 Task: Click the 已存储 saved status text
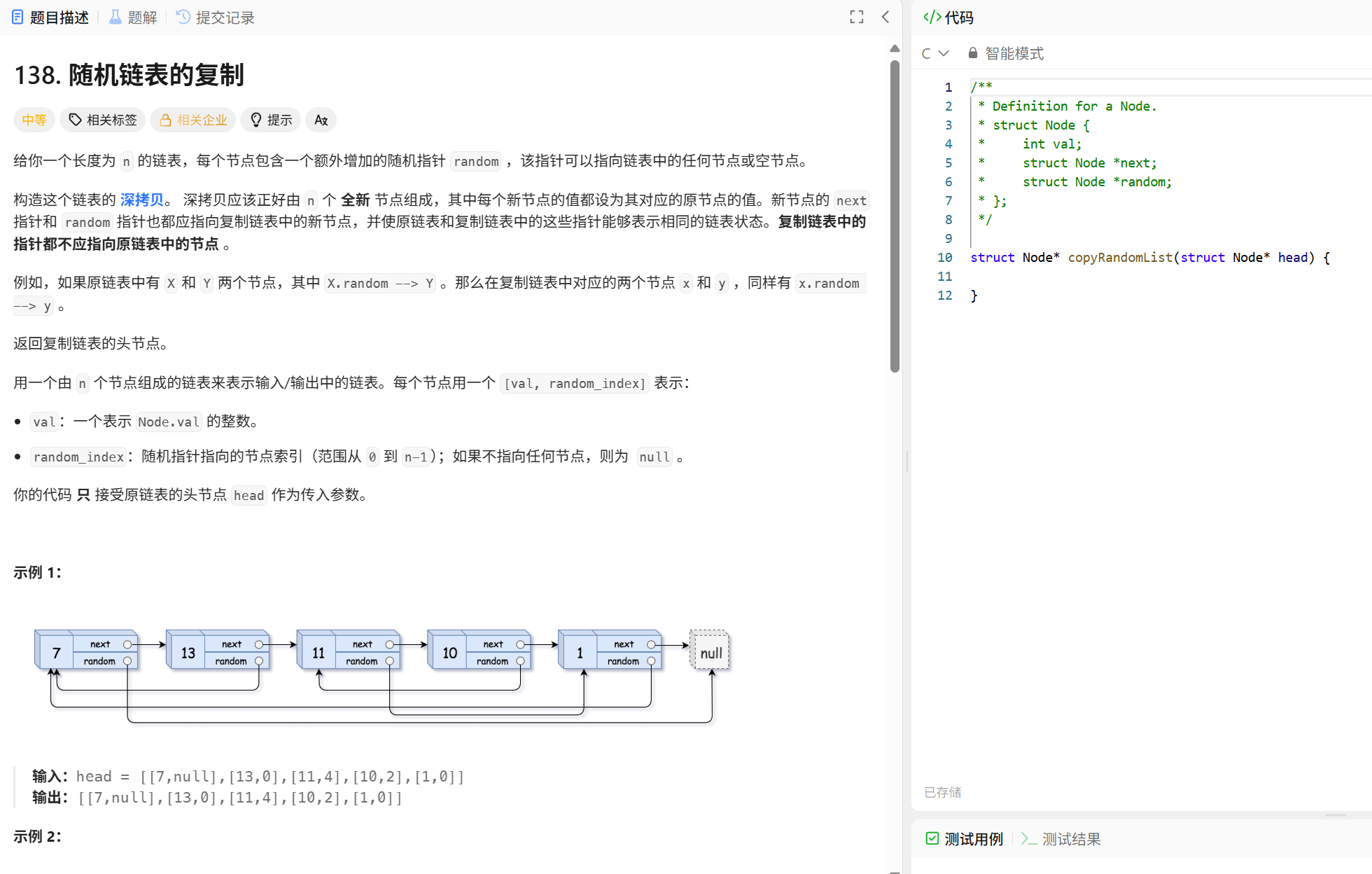pyautogui.click(x=942, y=792)
